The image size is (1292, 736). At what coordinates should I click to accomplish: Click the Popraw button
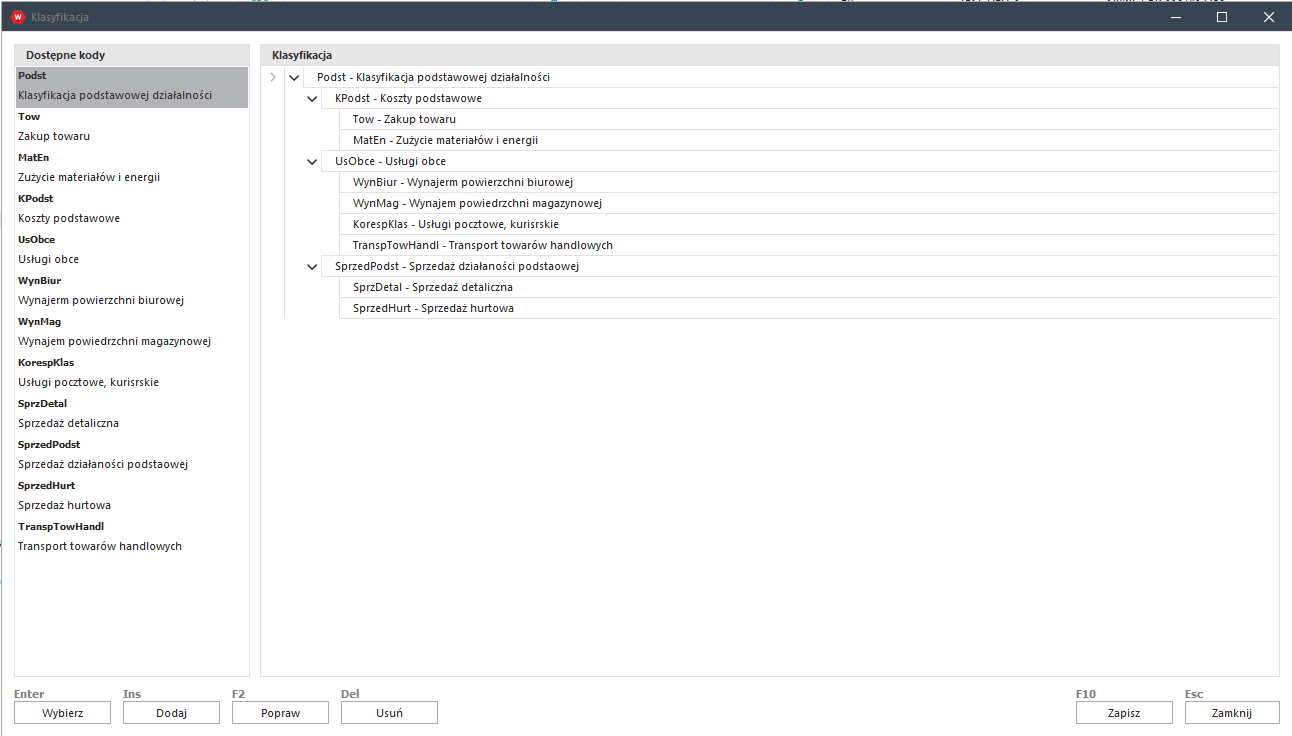280,713
